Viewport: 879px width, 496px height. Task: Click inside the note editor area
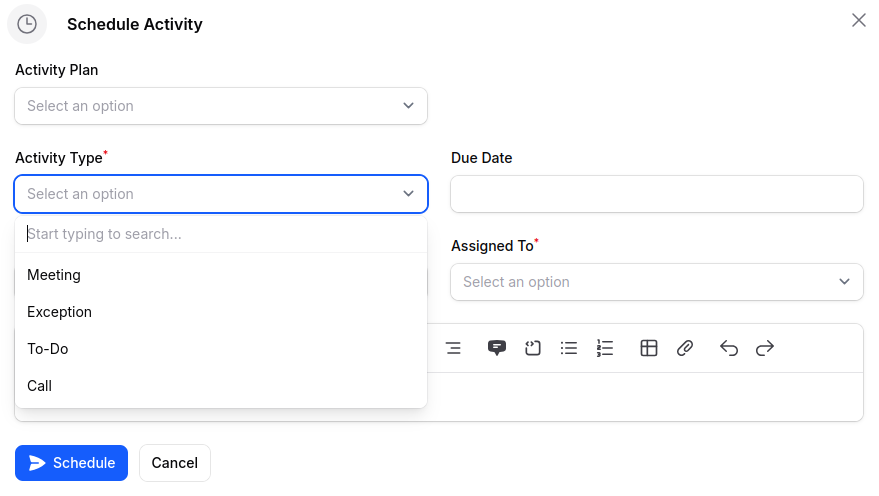coord(645,396)
